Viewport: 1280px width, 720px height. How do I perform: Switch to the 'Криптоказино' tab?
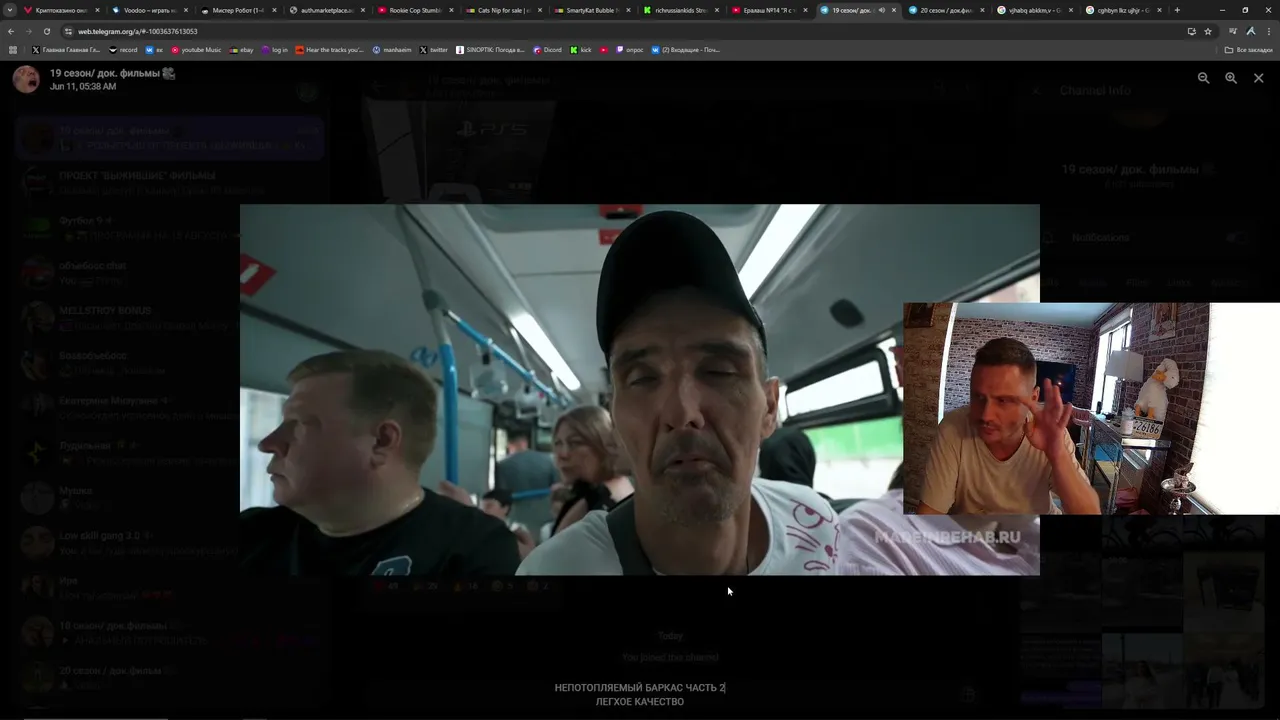pos(62,10)
